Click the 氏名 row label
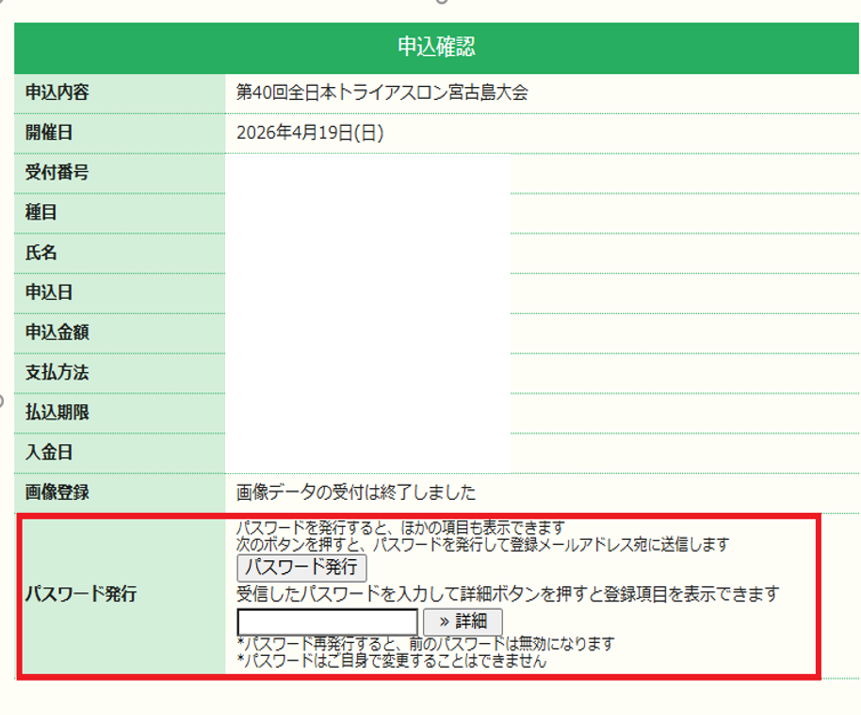Image resolution: width=861 pixels, height=715 pixels. click(41, 252)
